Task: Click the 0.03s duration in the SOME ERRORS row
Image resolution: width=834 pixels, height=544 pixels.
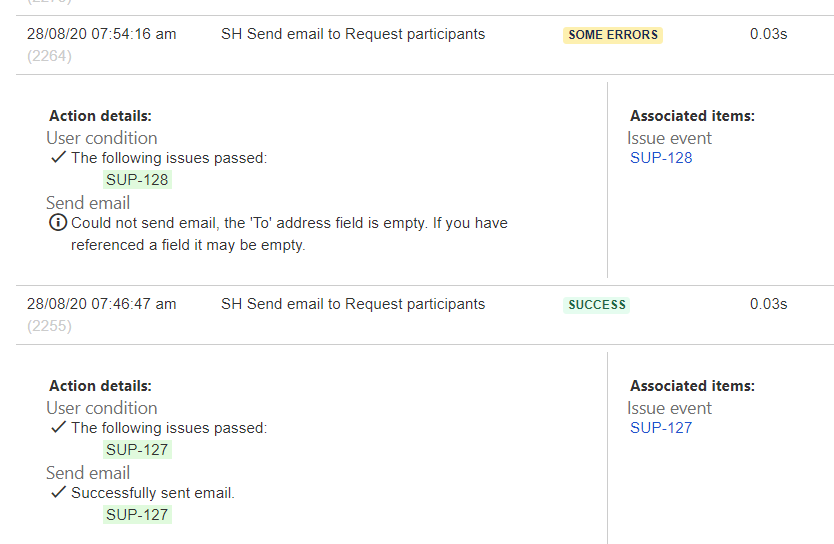Action: [x=769, y=34]
